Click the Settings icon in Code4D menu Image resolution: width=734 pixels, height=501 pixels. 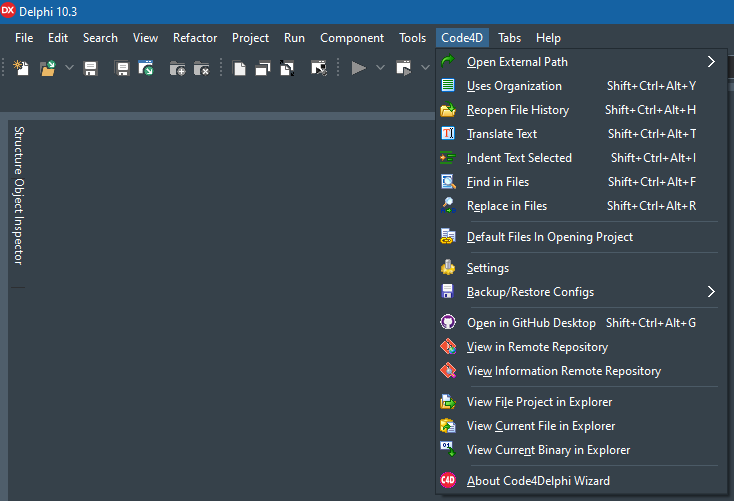(x=448, y=267)
